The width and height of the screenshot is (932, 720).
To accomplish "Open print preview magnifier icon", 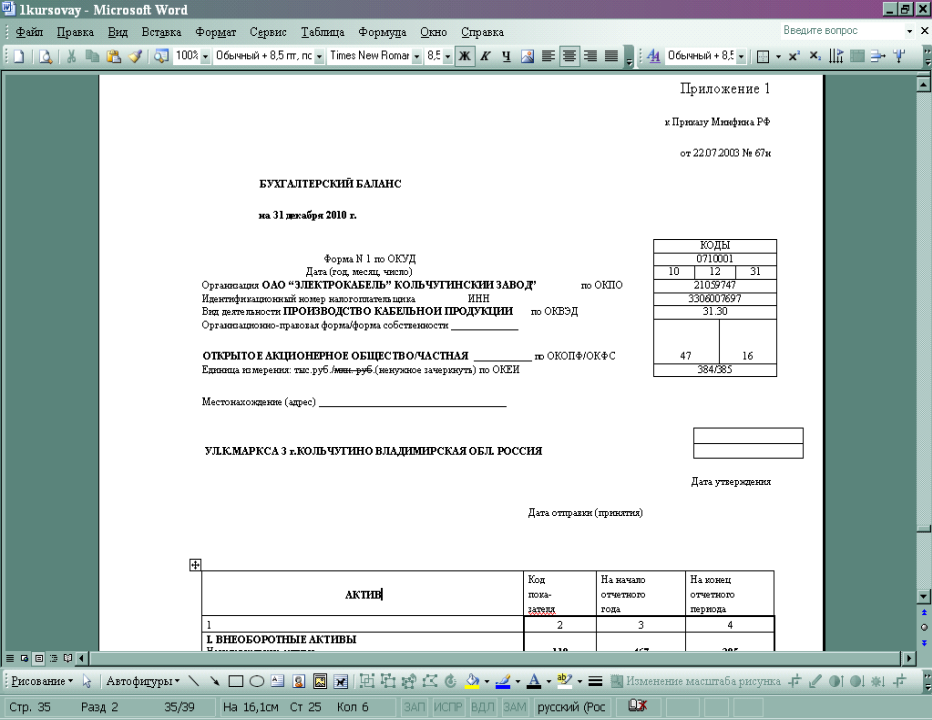I will [x=45, y=56].
